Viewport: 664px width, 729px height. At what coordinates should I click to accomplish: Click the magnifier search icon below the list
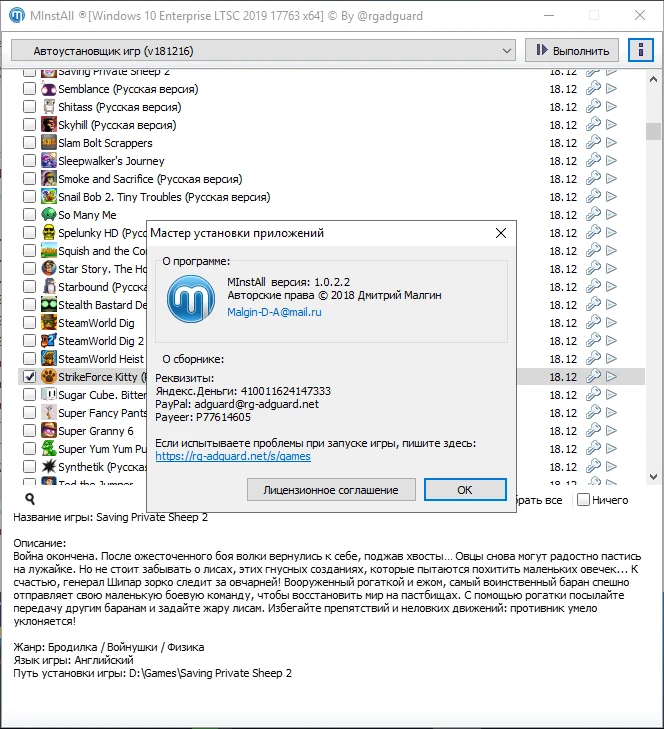tap(31, 498)
